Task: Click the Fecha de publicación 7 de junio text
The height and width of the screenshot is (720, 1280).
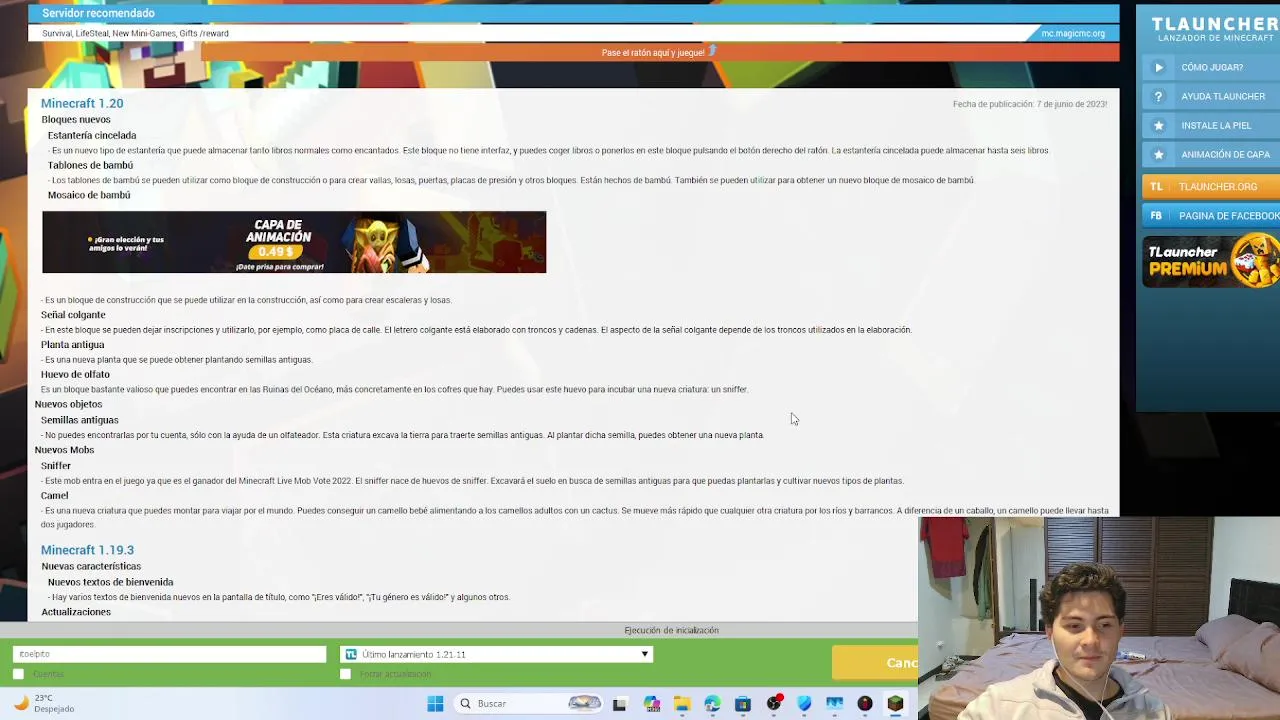Action: pyautogui.click(x=1030, y=104)
